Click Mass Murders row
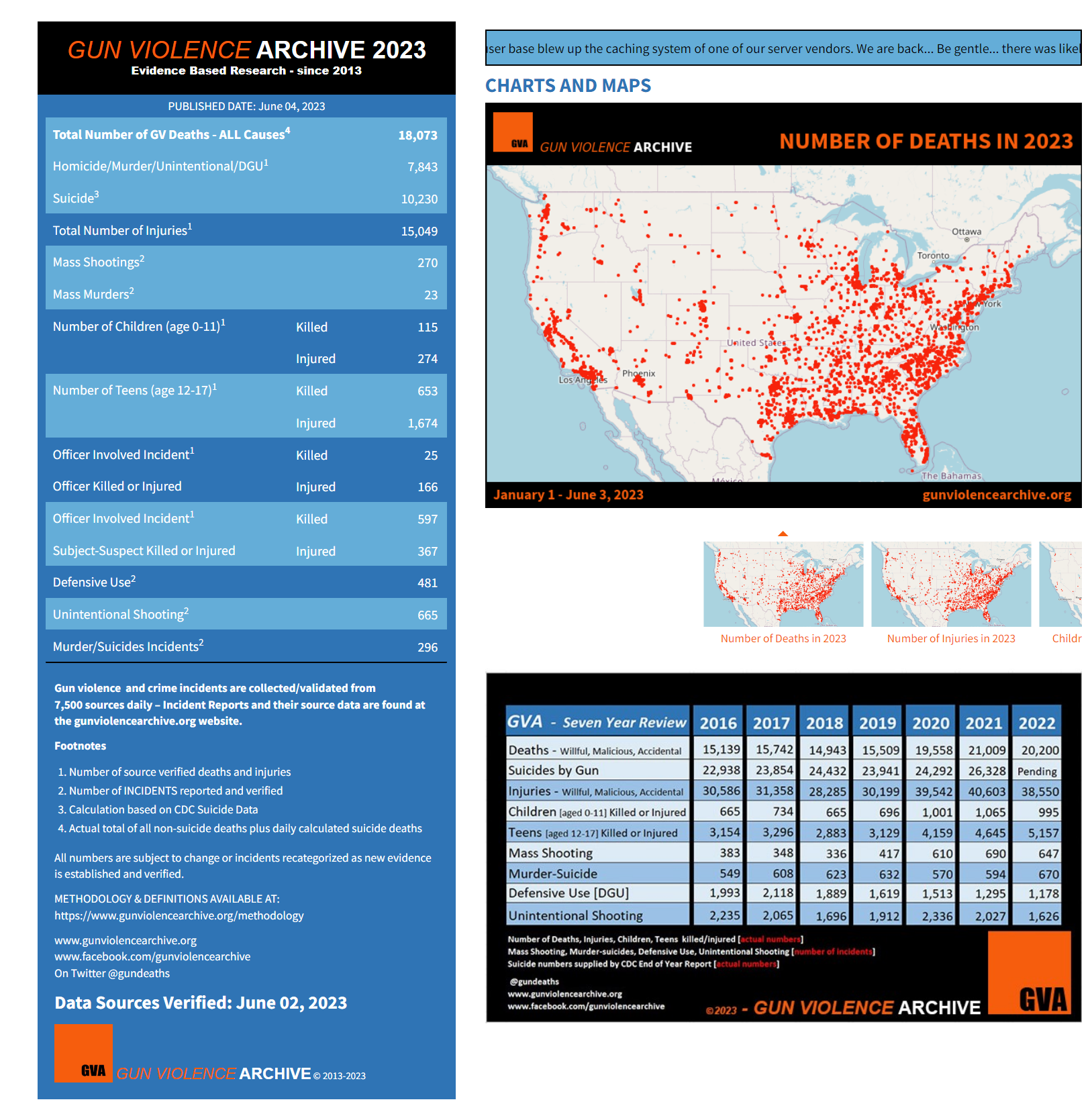The width and height of the screenshot is (1092, 1108). click(246, 294)
